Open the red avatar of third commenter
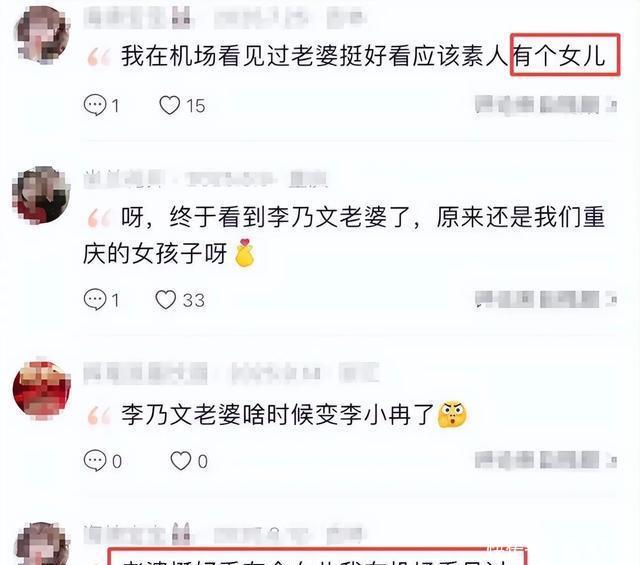The height and width of the screenshot is (565, 640). click(42, 390)
